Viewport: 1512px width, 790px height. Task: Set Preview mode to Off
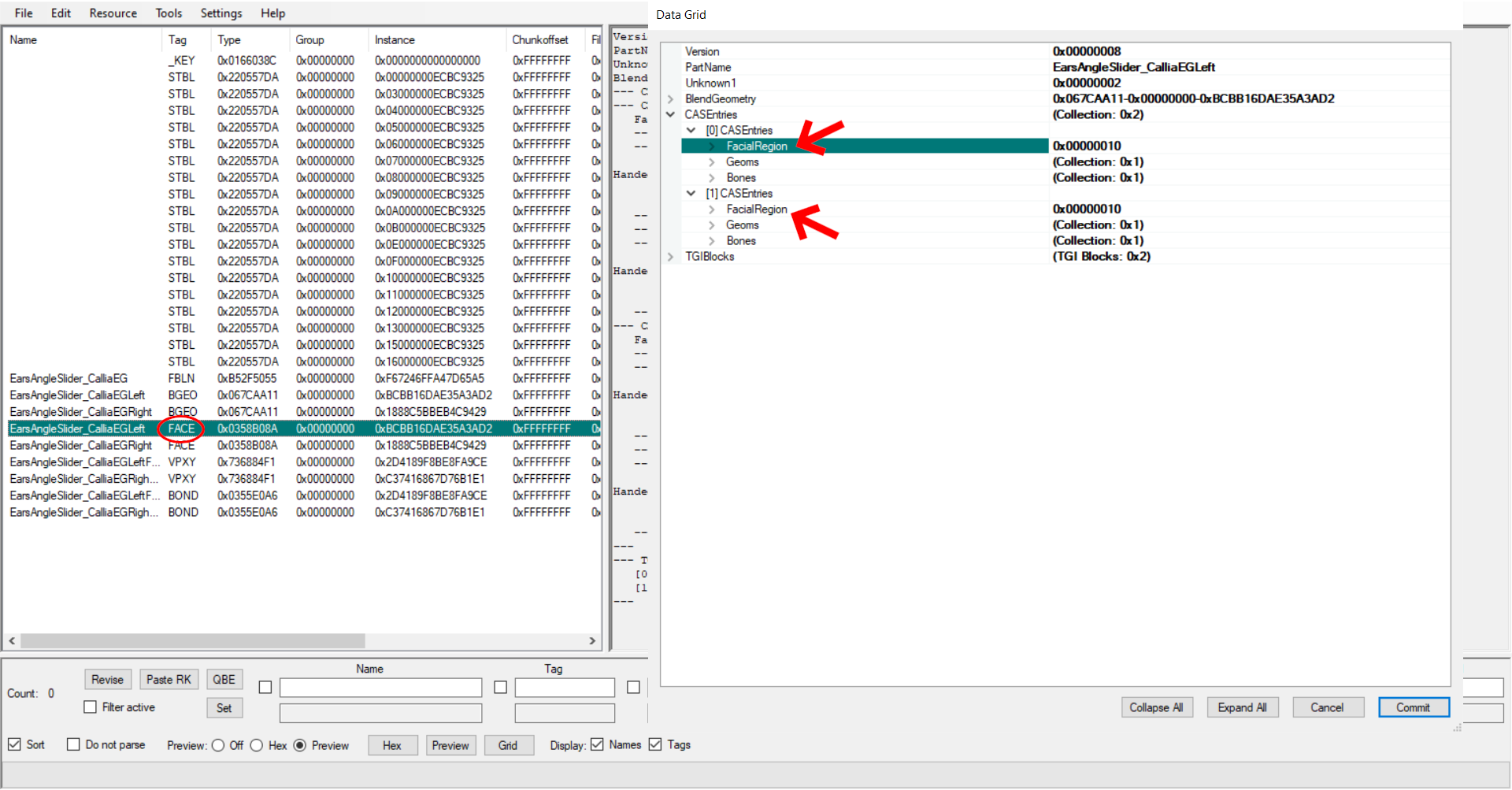click(x=218, y=745)
